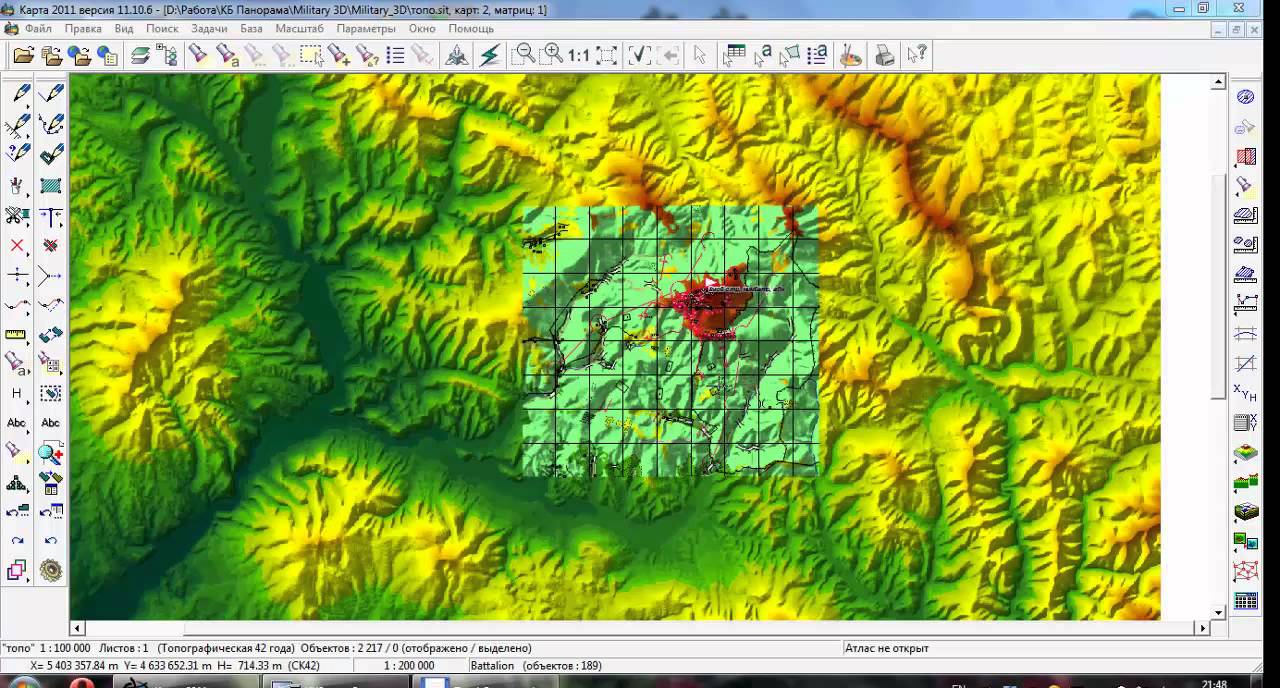This screenshot has width=1280, height=688.
Task: Click the 1 : 200 000 scale in status bar
Action: coord(409,666)
